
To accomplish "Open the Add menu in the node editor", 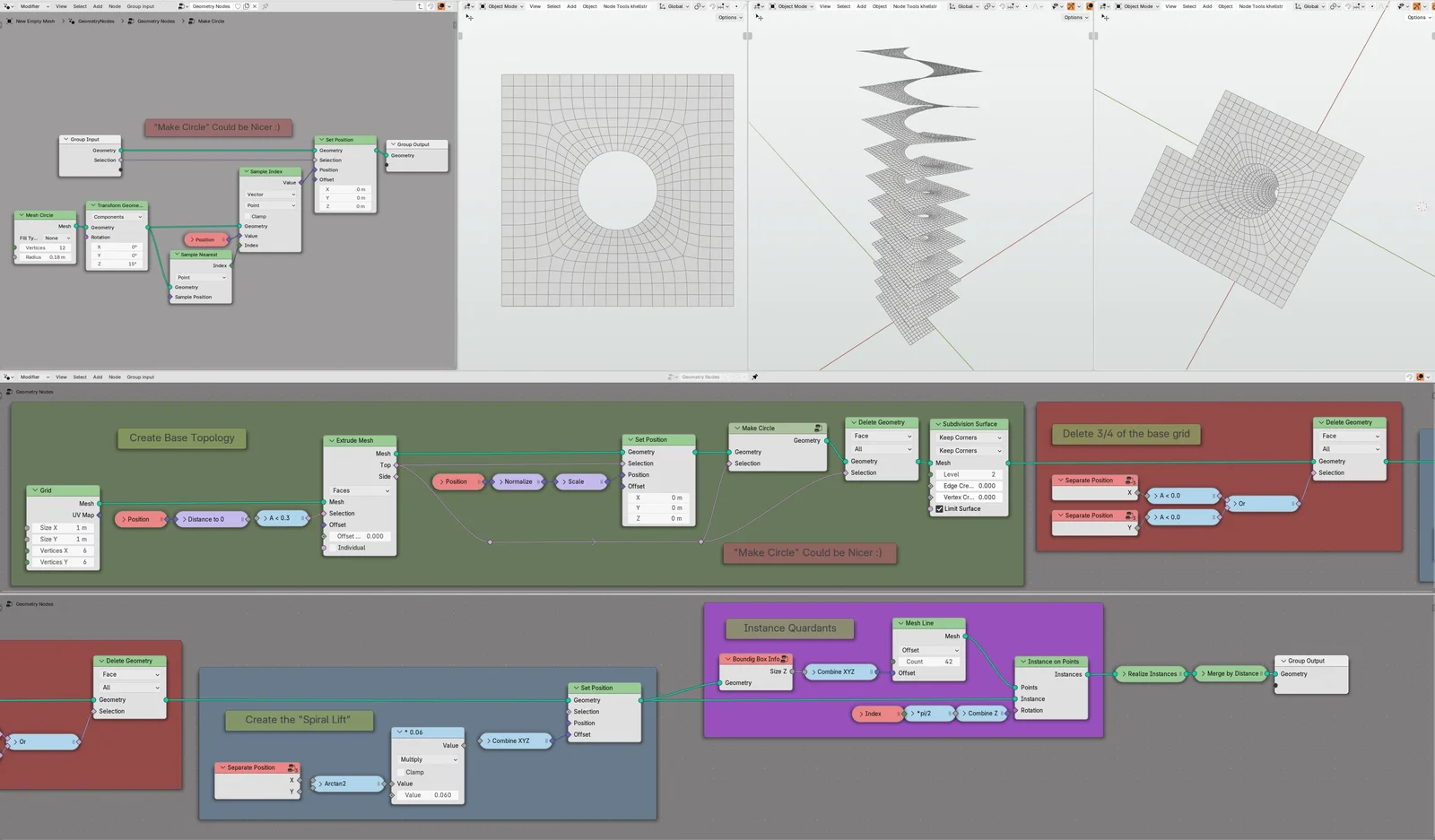I will [x=99, y=6].
